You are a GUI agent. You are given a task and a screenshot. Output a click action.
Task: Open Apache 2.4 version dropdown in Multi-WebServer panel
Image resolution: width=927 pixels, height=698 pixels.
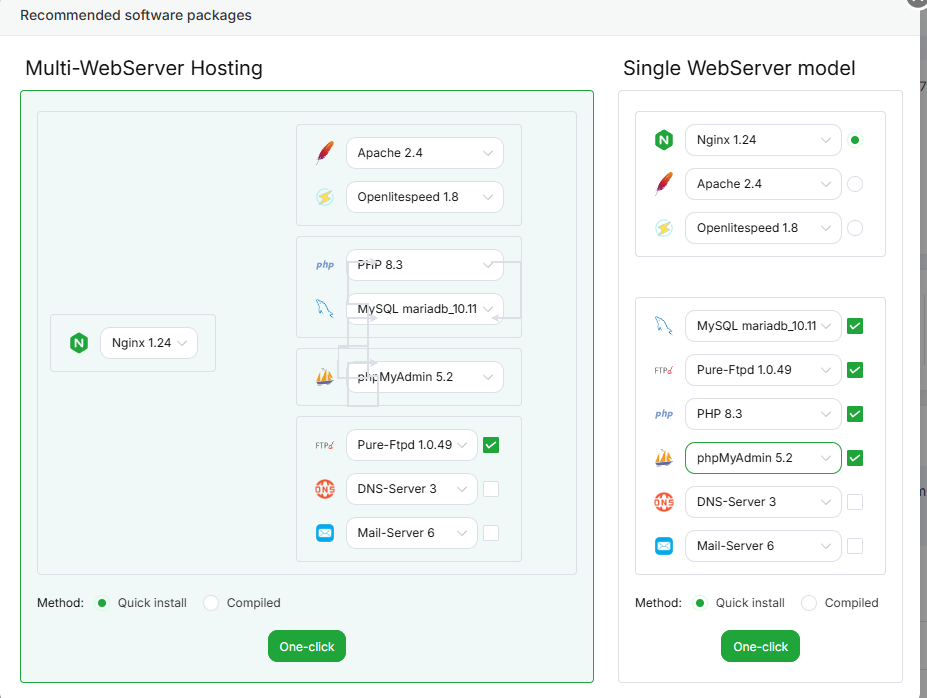click(424, 153)
